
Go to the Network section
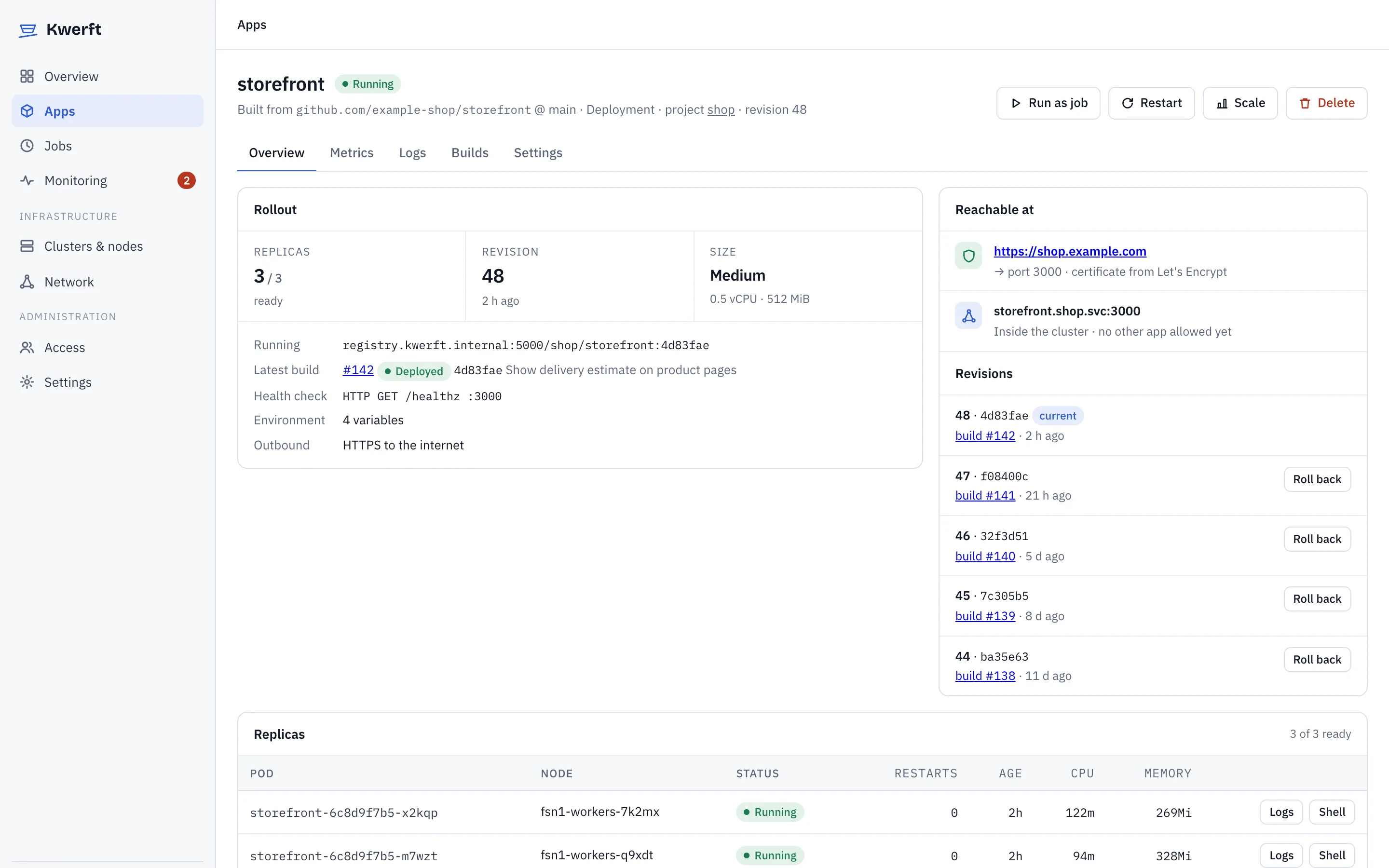click(x=108, y=282)
